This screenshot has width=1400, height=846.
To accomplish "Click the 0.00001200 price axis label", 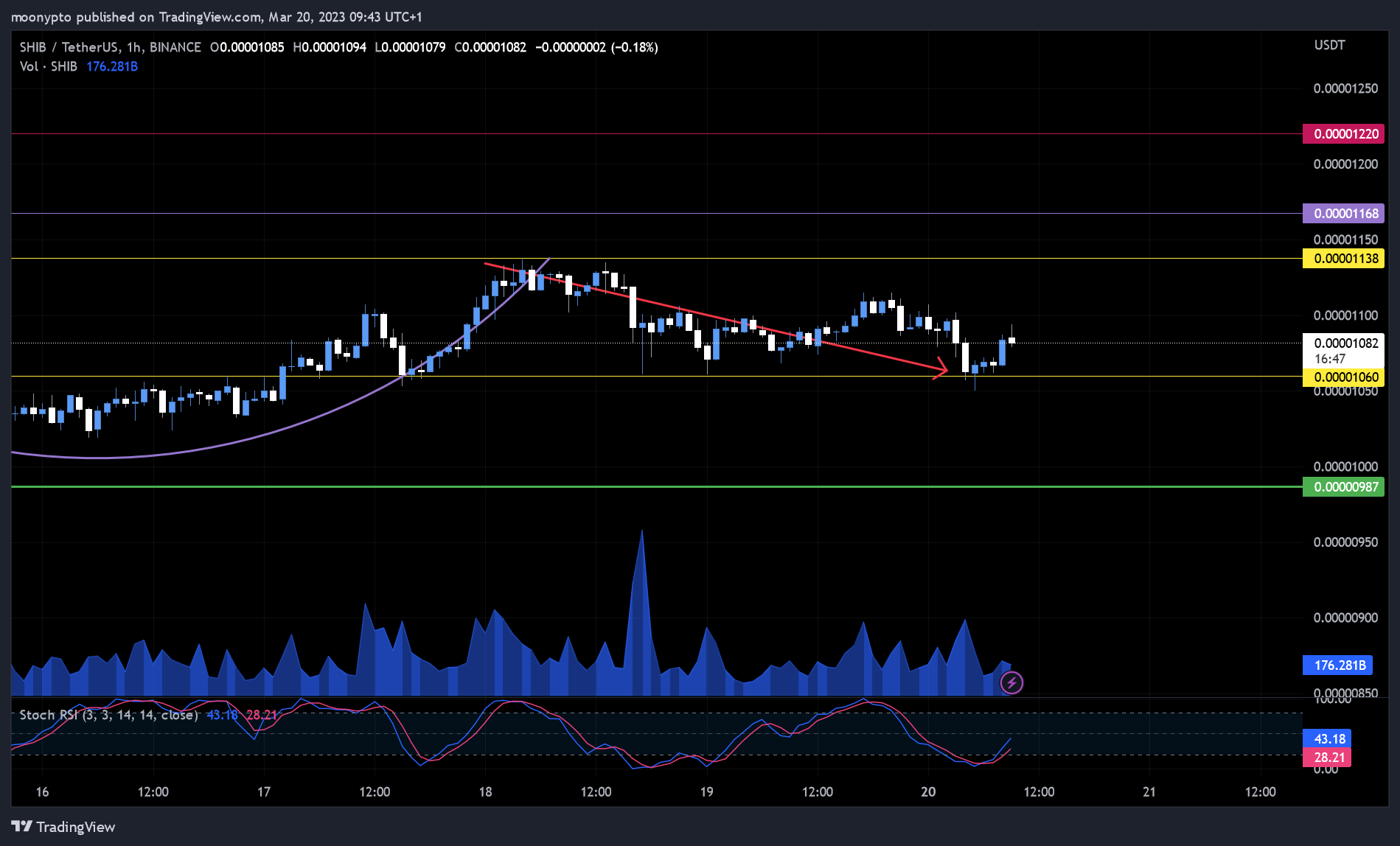I will (1345, 164).
